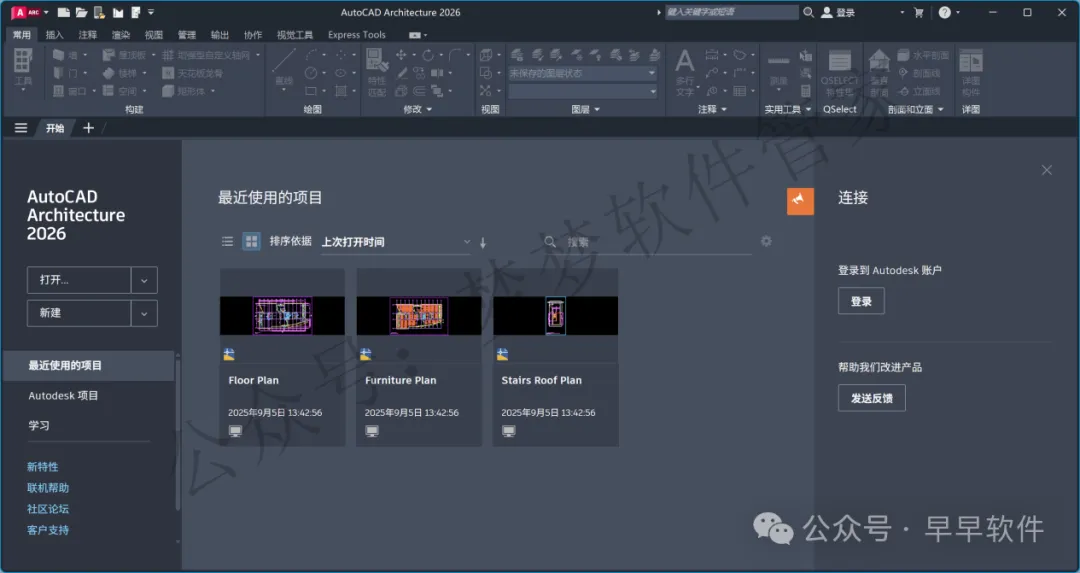The image size is (1080, 573).
Task: Select the 矩形体 (Box) tool
Action: tap(185, 90)
